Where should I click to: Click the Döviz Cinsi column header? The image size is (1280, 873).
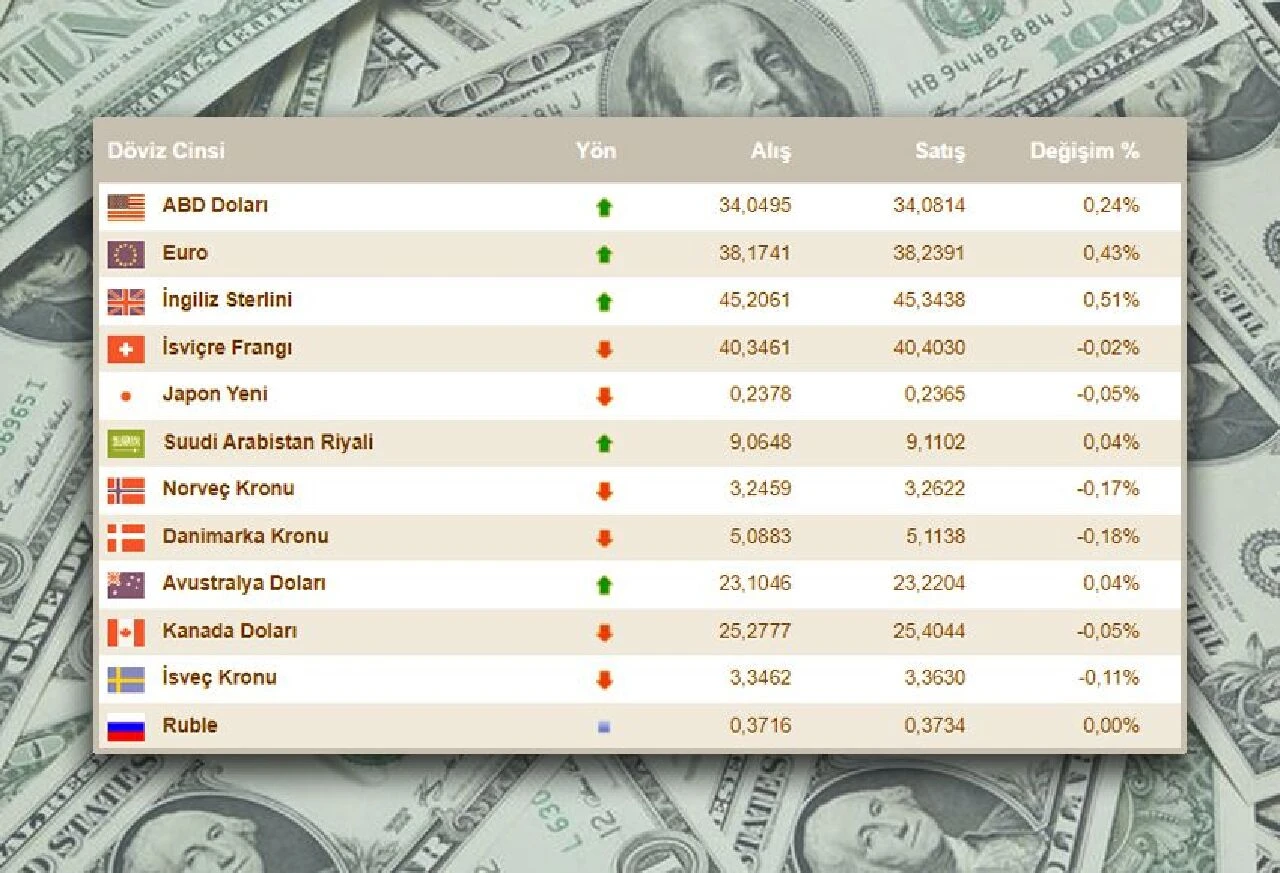[x=166, y=151]
